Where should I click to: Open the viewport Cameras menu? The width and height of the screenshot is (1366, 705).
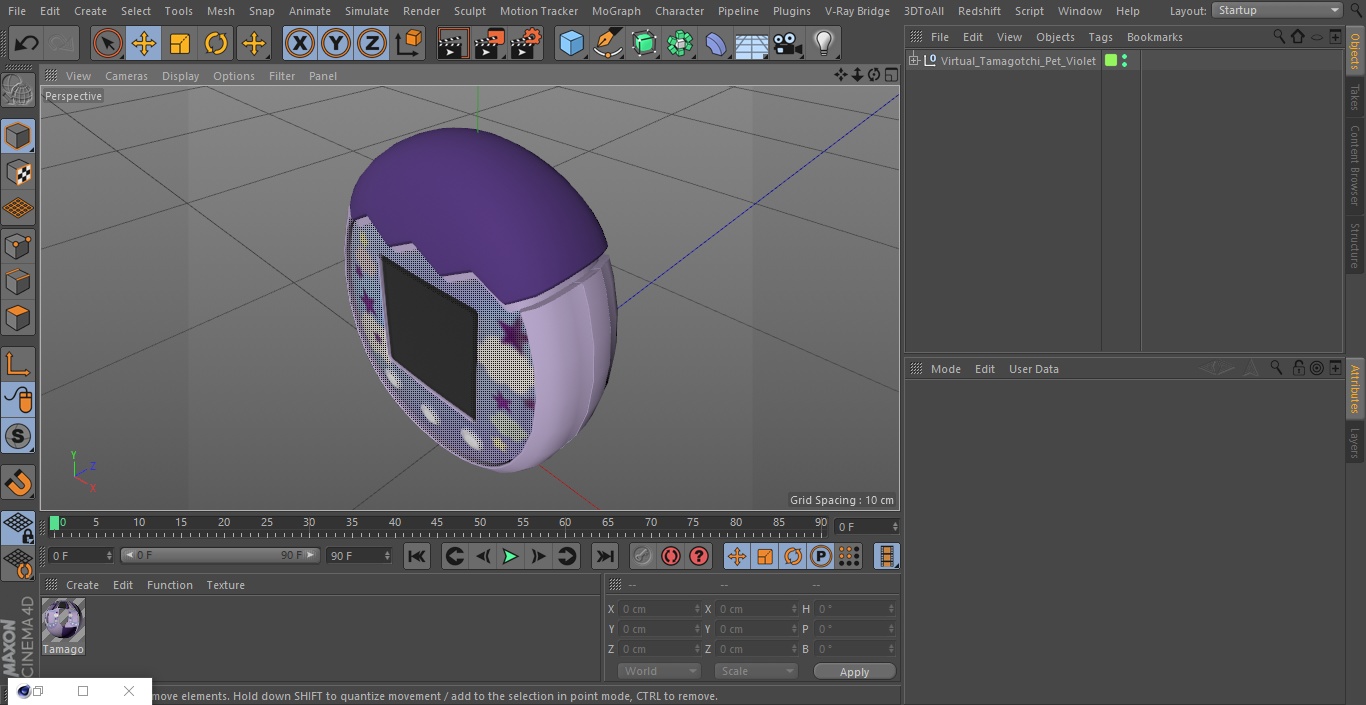pos(126,76)
